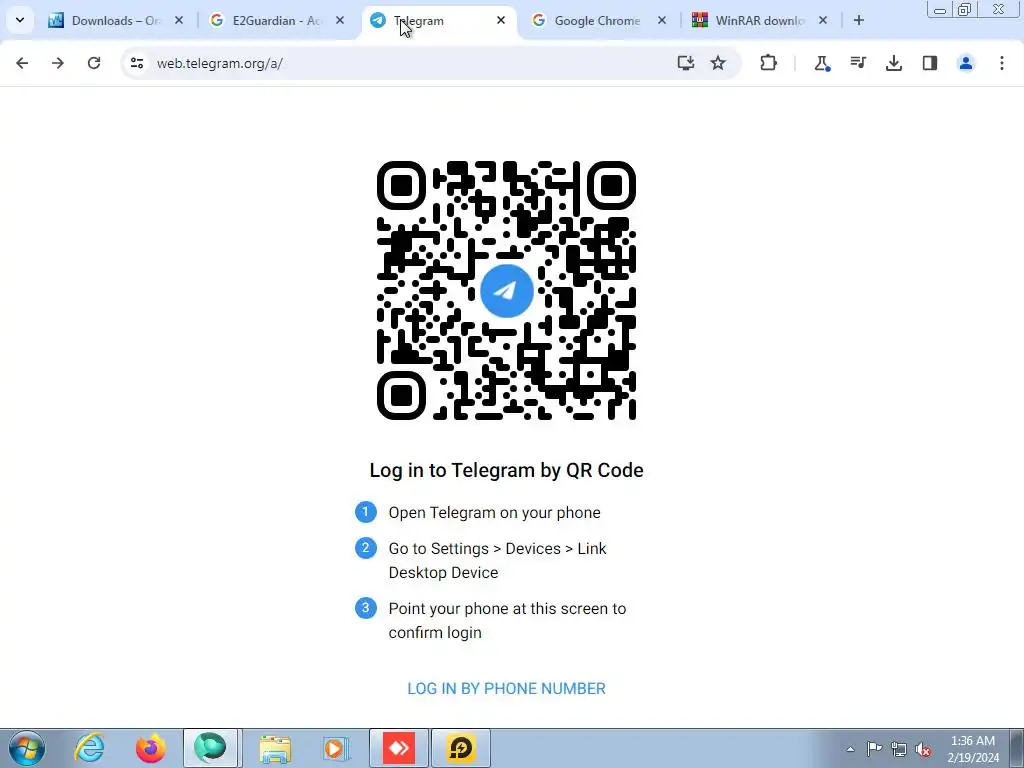This screenshot has width=1024, height=768.
Task: Open Chrome Labs flask icon
Action: (822, 63)
